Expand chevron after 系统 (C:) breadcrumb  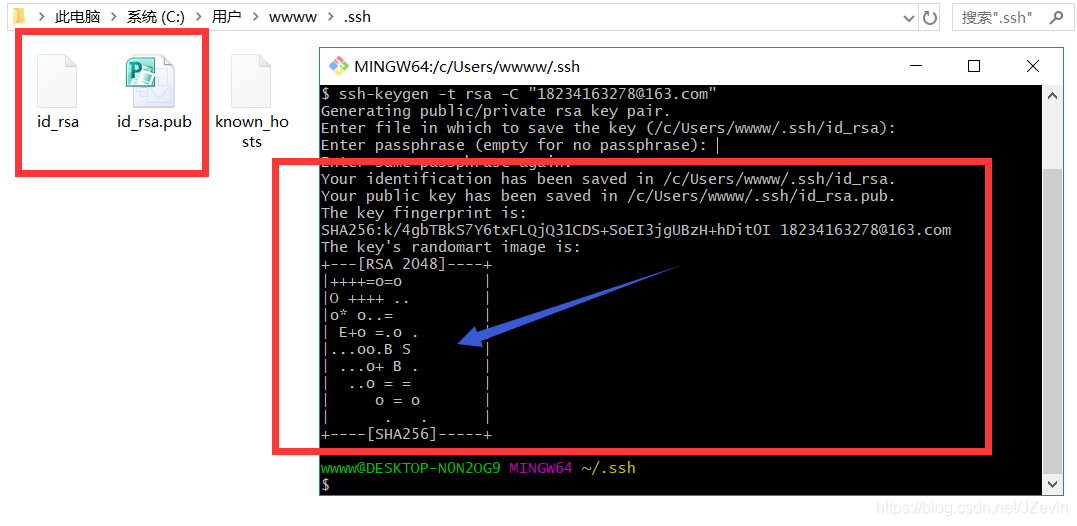[198, 17]
